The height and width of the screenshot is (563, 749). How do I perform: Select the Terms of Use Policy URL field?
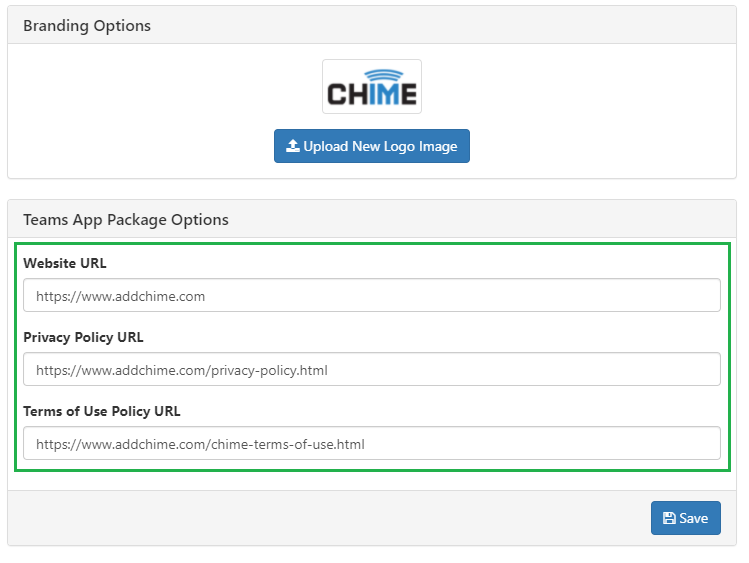pyautogui.click(x=372, y=443)
